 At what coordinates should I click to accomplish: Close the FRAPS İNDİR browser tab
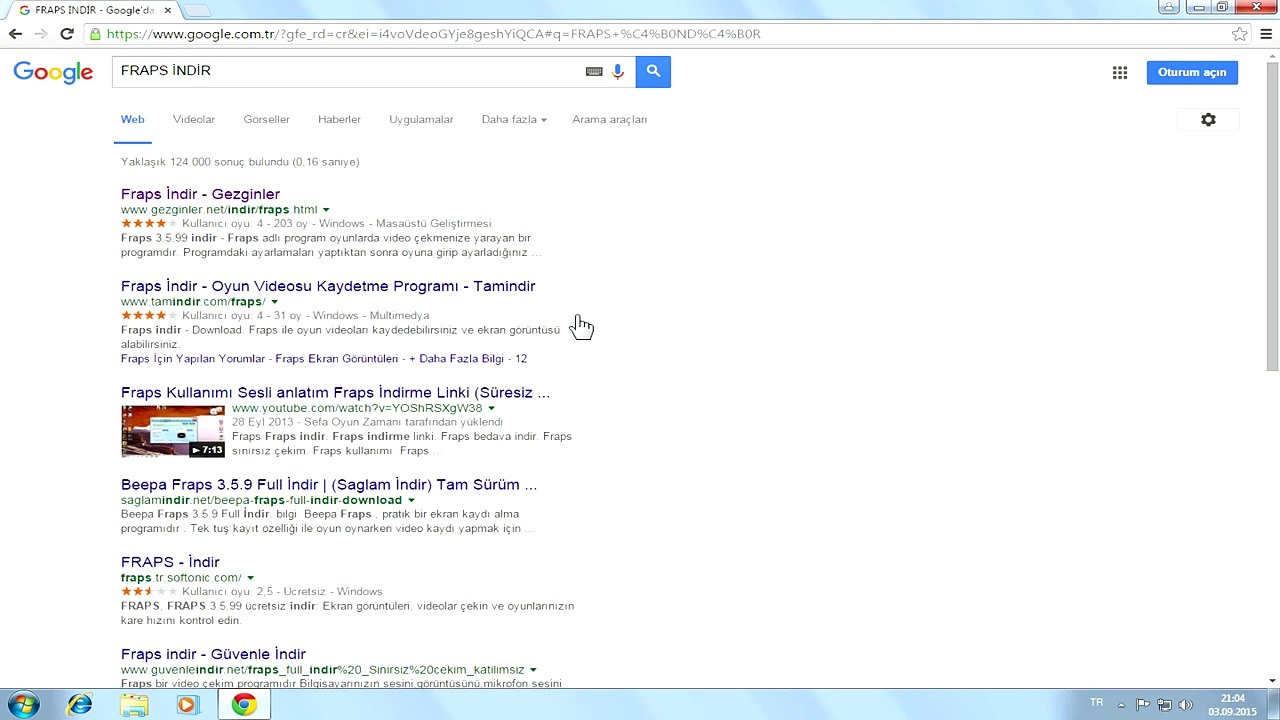[x=168, y=10]
